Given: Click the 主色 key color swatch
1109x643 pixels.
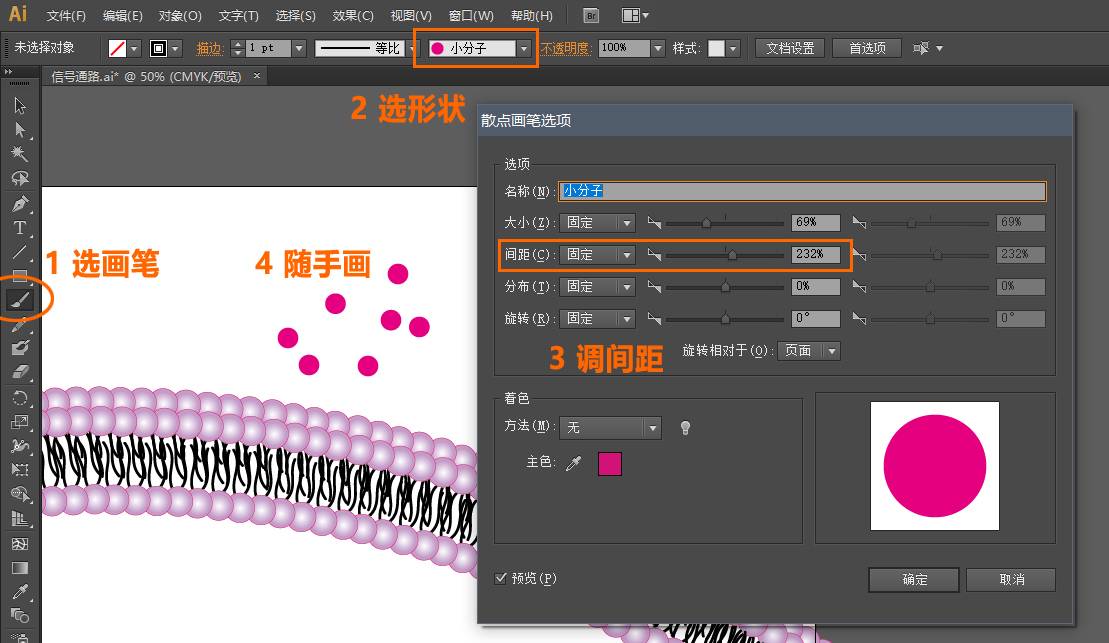Looking at the screenshot, I should [610, 464].
